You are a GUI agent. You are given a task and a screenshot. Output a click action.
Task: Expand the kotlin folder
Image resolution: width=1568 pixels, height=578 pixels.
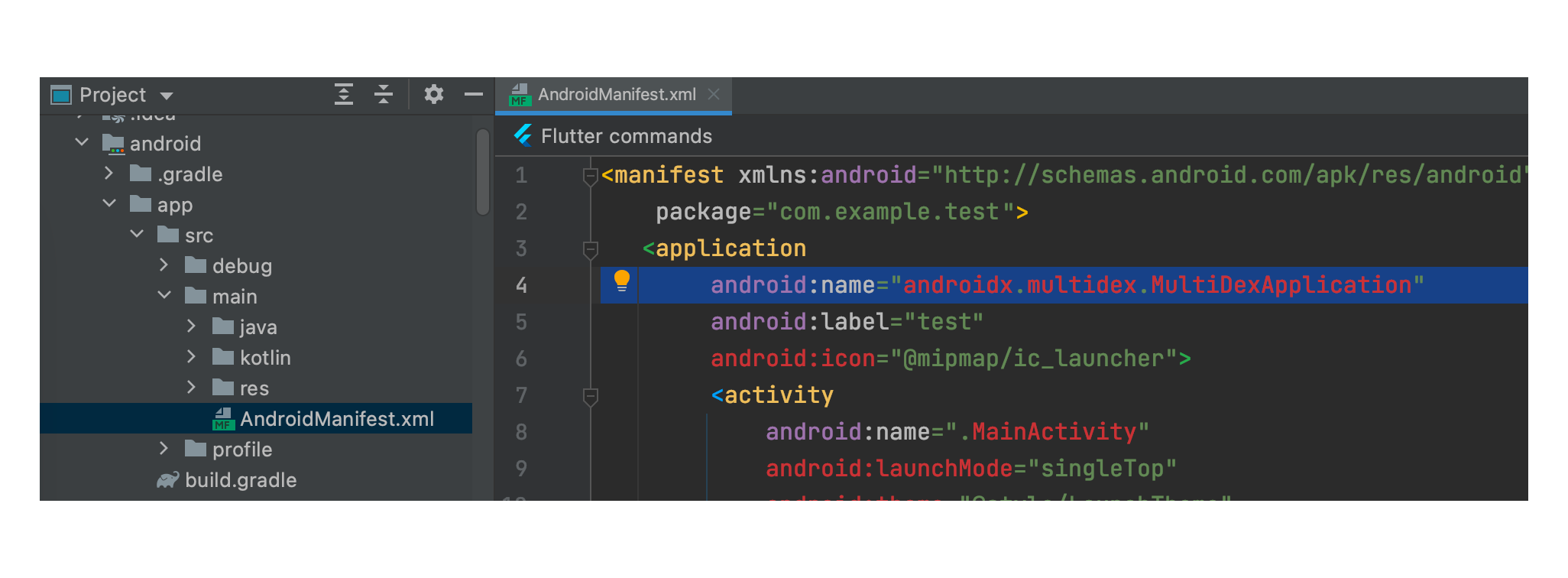[x=192, y=357]
